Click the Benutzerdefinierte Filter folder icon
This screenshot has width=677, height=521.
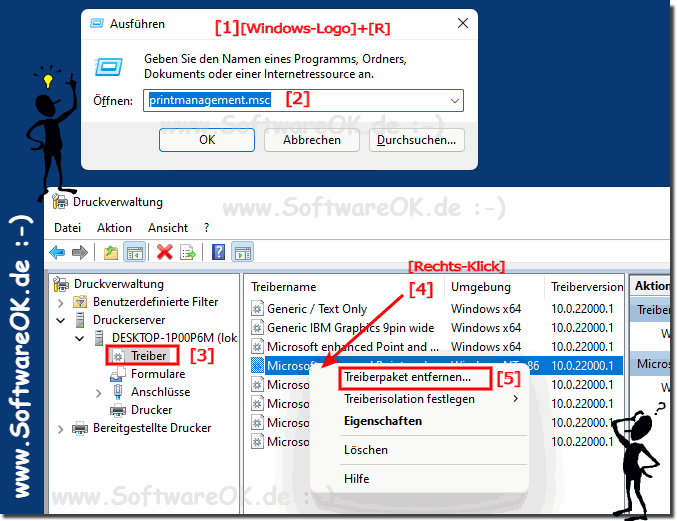point(80,302)
